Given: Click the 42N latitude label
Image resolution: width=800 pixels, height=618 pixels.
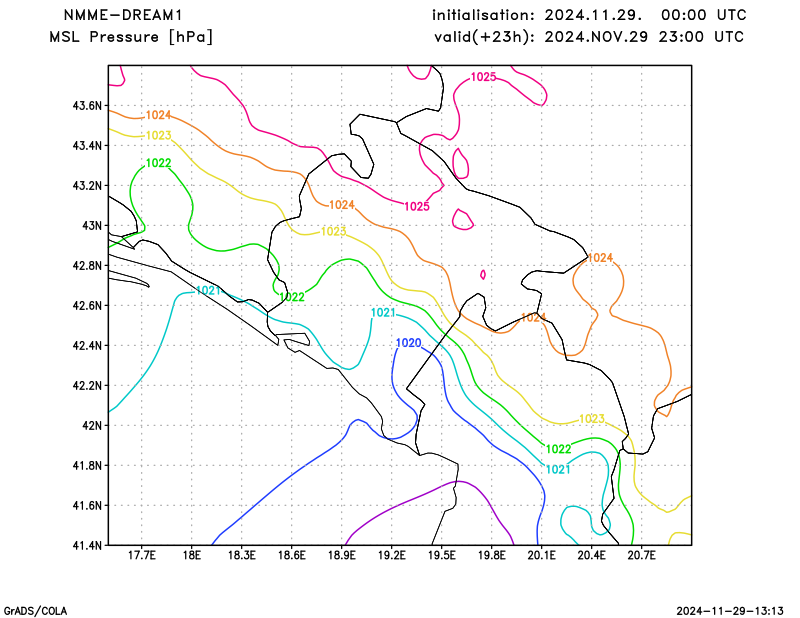Looking at the screenshot, I should pos(92,425).
